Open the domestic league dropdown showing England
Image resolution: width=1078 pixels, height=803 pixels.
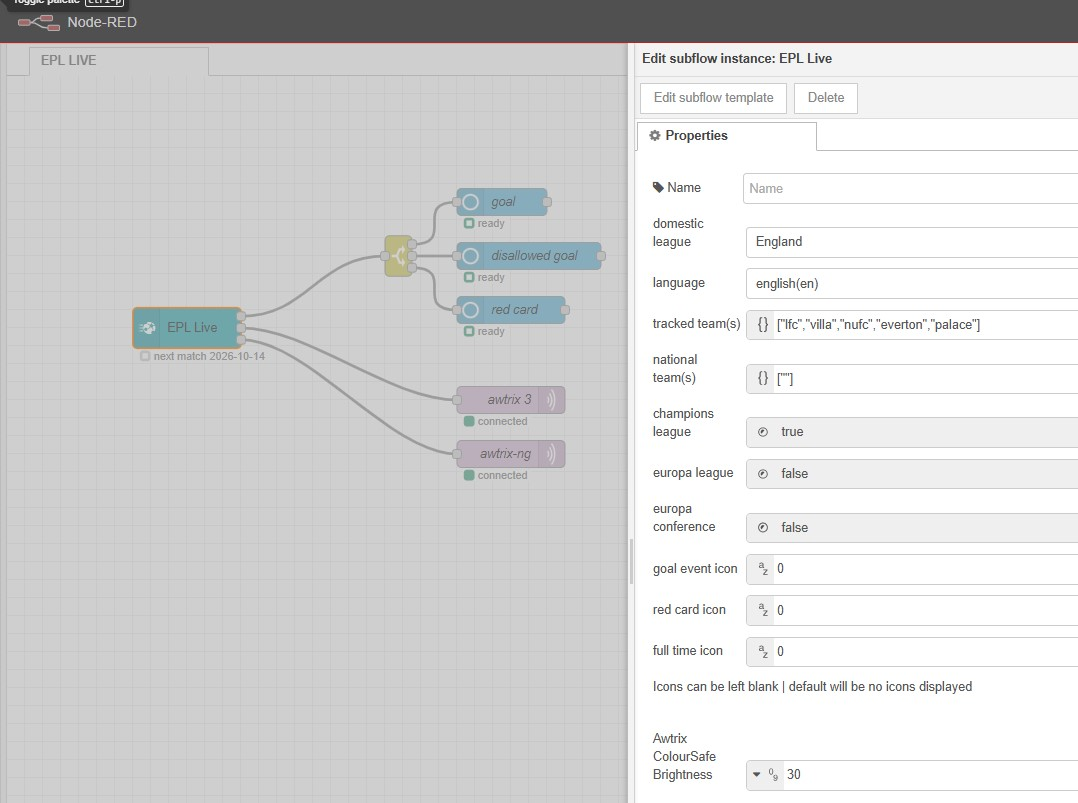pyautogui.click(x=912, y=242)
